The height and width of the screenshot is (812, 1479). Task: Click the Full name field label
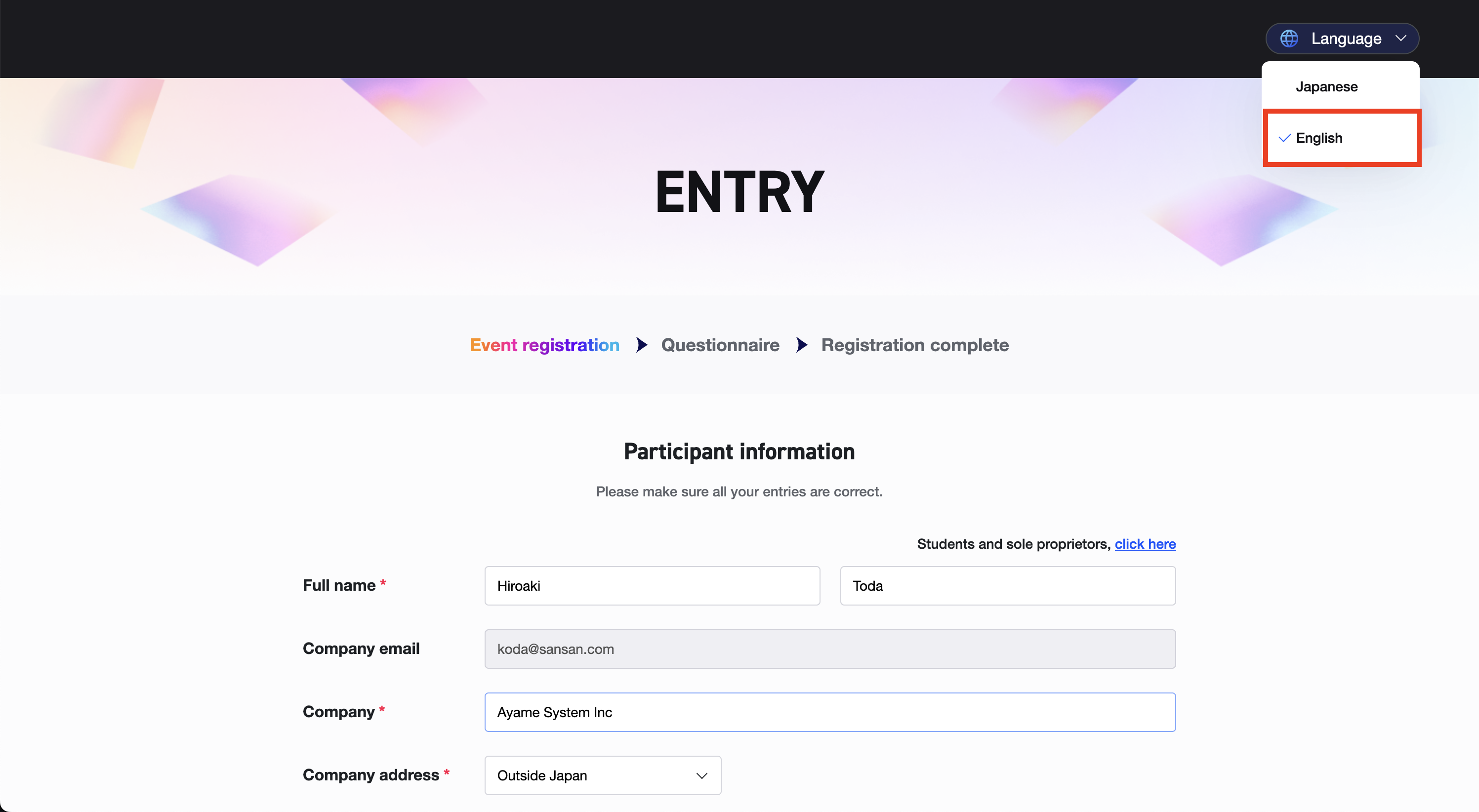pyautogui.click(x=339, y=585)
